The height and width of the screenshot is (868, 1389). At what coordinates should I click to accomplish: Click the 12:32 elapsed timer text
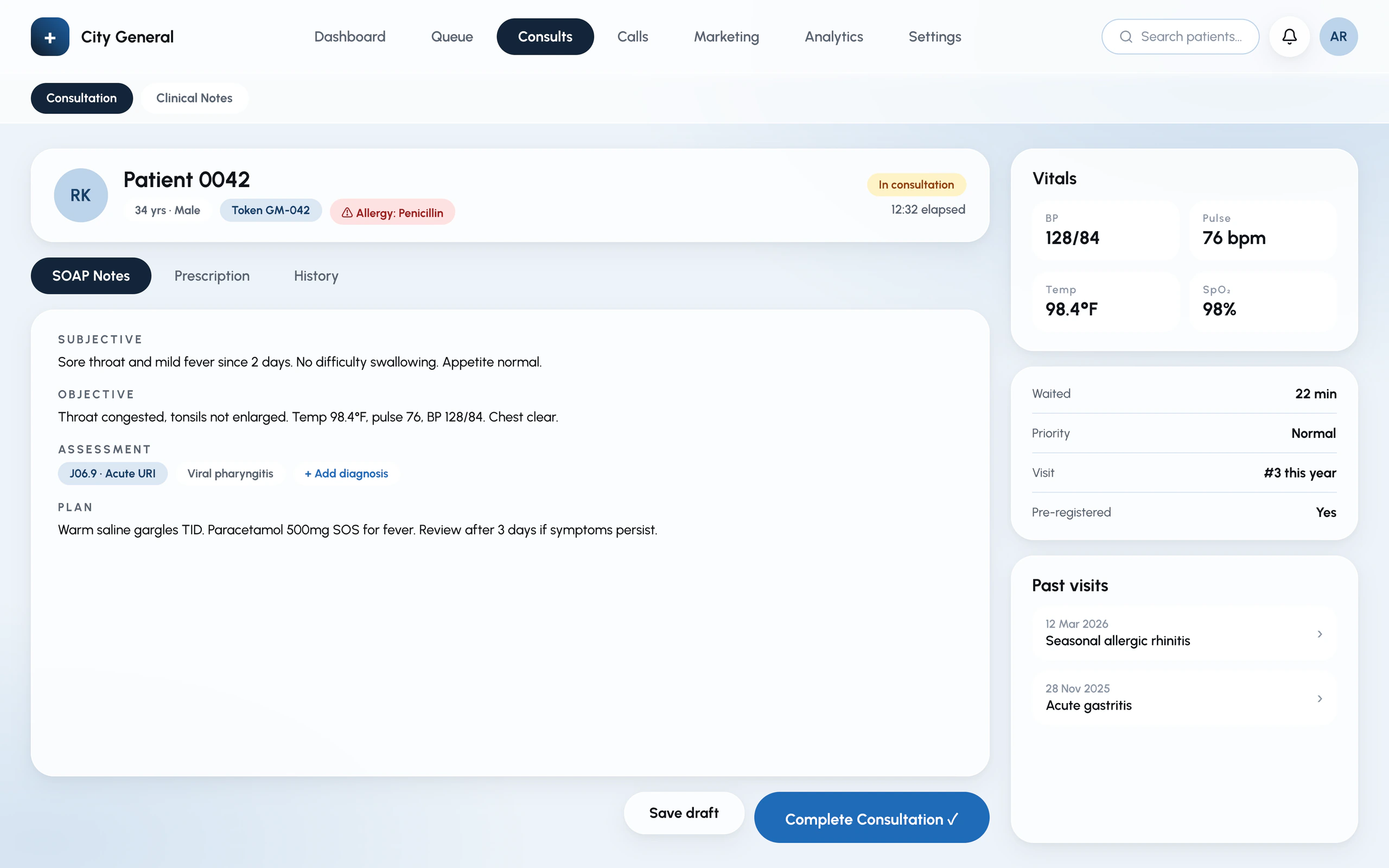[x=927, y=209]
